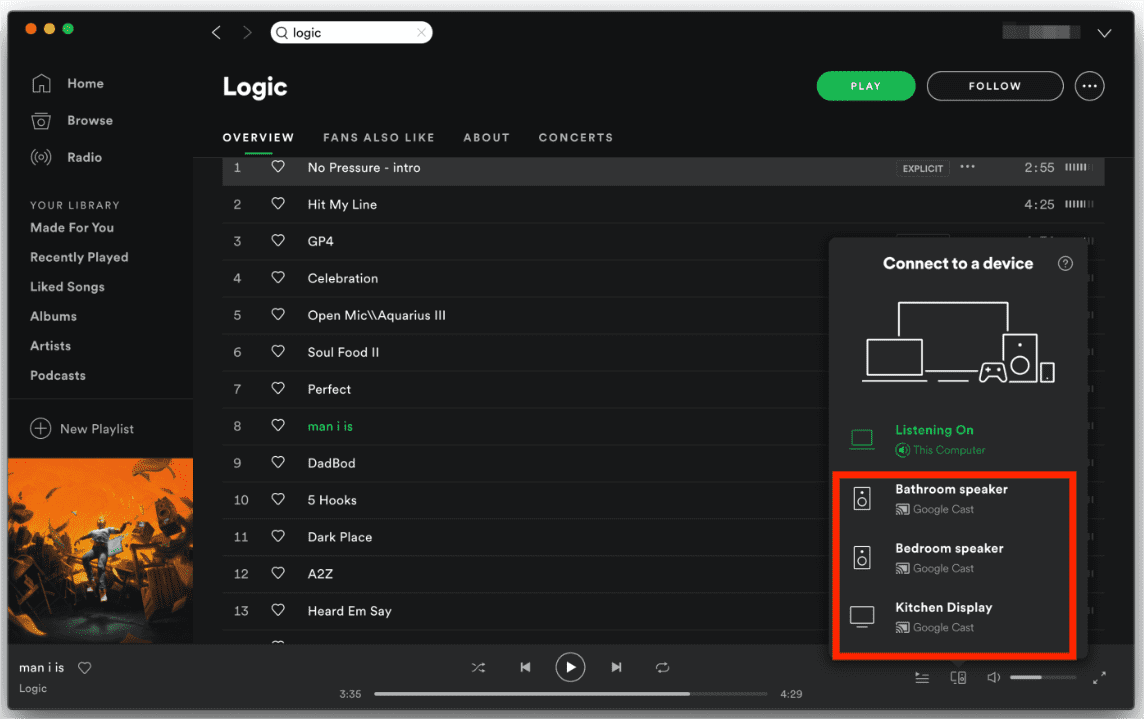Follow the artist Logic
The image size is (1144, 719).
(994, 86)
